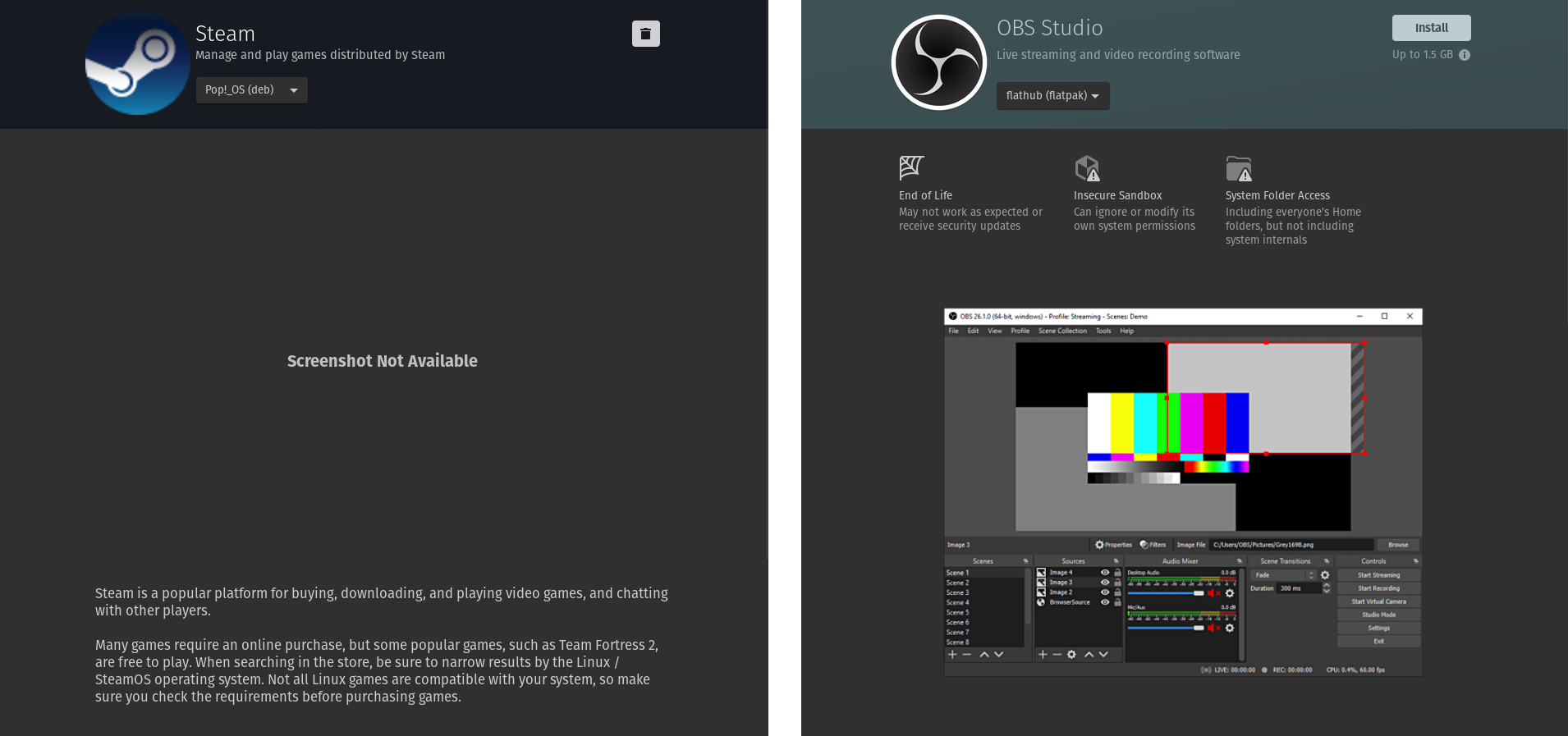This screenshot has height=736, width=1568.
Task: Click the "Steam is a popular platform" paragraph
Action: [382, 601]
